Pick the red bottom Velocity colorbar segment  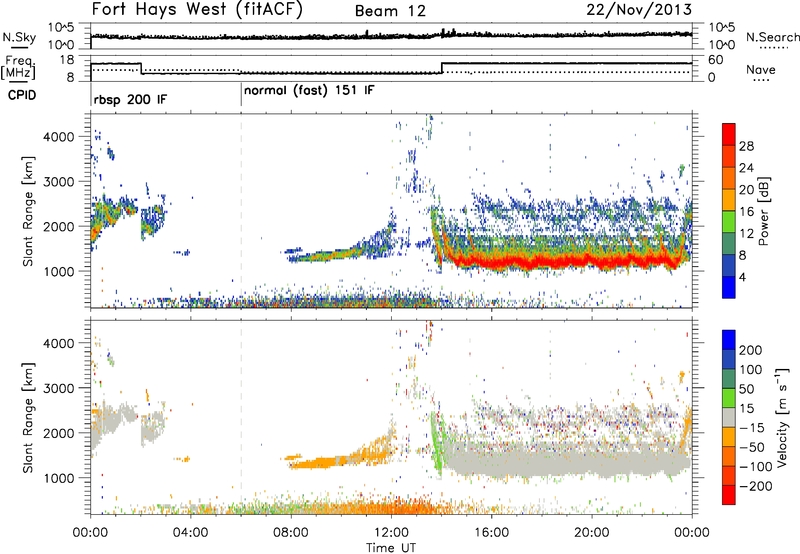[x=729, y=495]
